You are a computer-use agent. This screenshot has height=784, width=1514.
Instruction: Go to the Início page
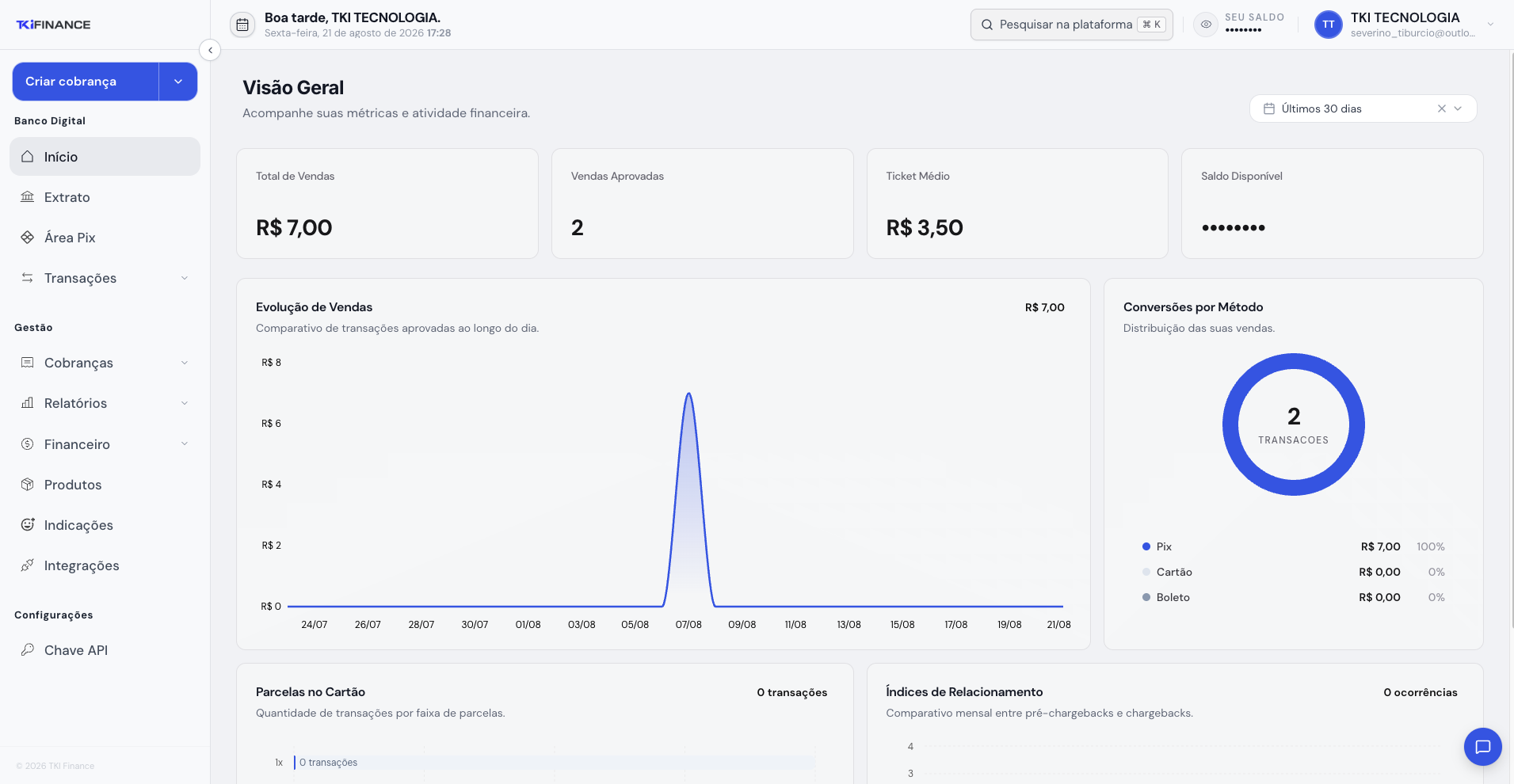coord(105,157)
